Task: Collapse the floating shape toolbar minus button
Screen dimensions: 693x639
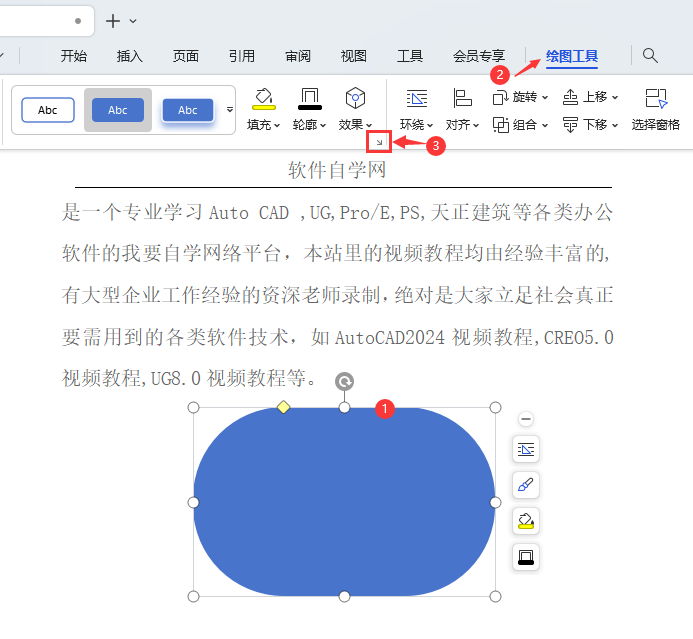Action: pyautogui.click(x=525, y=418)
